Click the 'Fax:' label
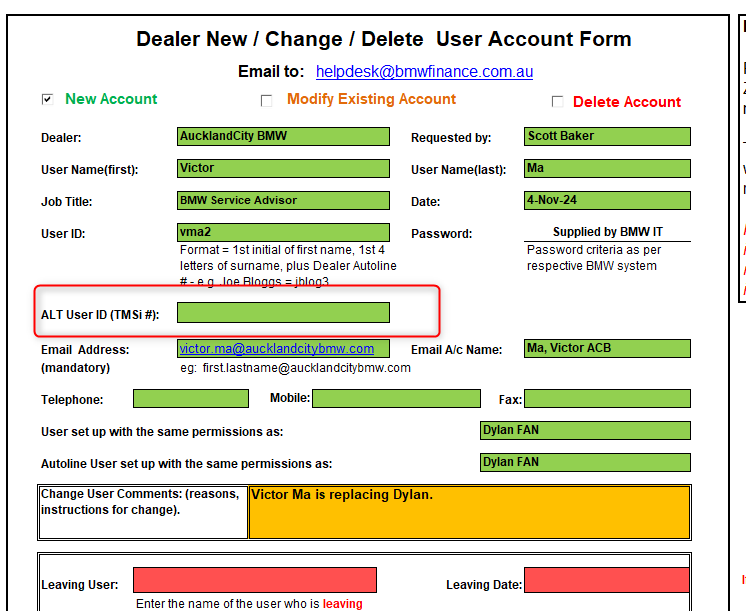 tap(510, 400)
